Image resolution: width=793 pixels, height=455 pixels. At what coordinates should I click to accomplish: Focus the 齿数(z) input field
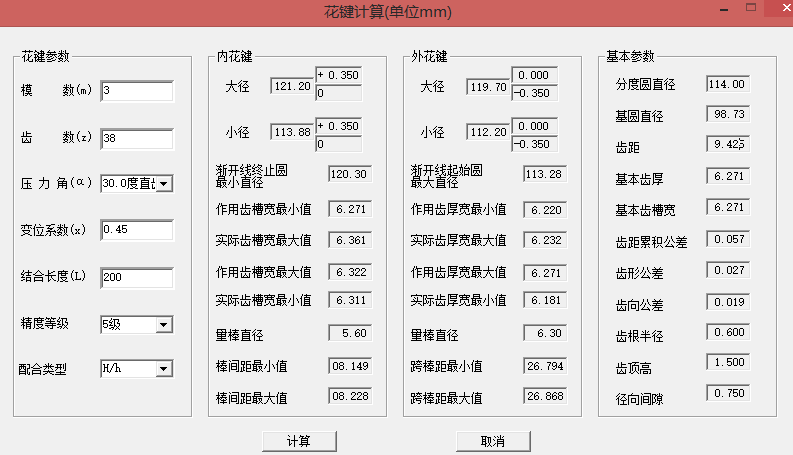[137, 139]
